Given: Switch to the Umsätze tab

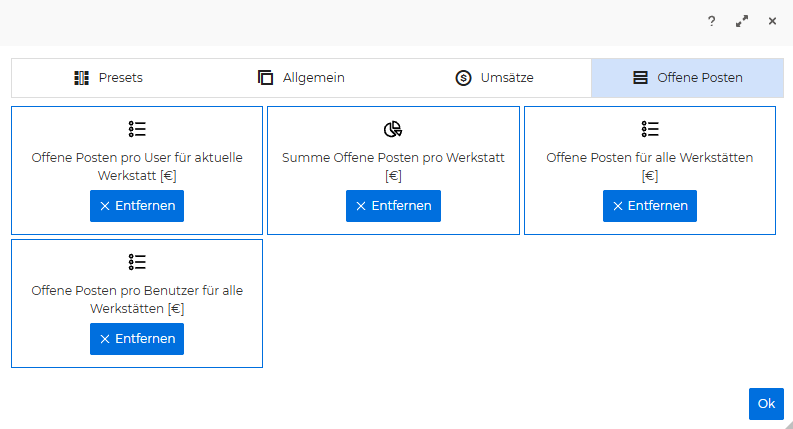Looking at the screenshot, I should (495, 78).
